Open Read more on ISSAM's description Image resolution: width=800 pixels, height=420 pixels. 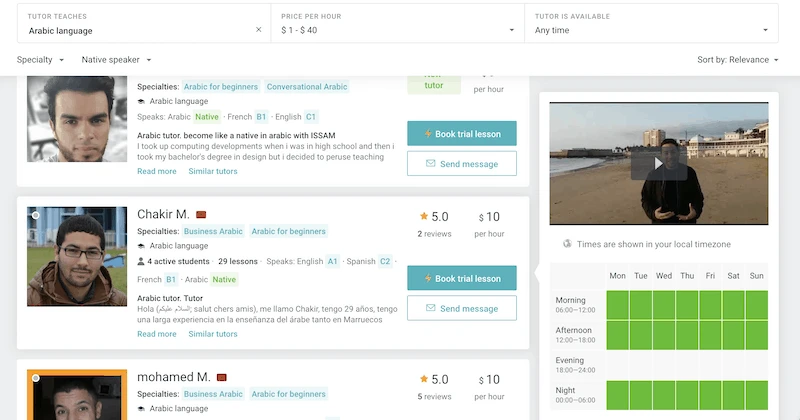(157, 171)
